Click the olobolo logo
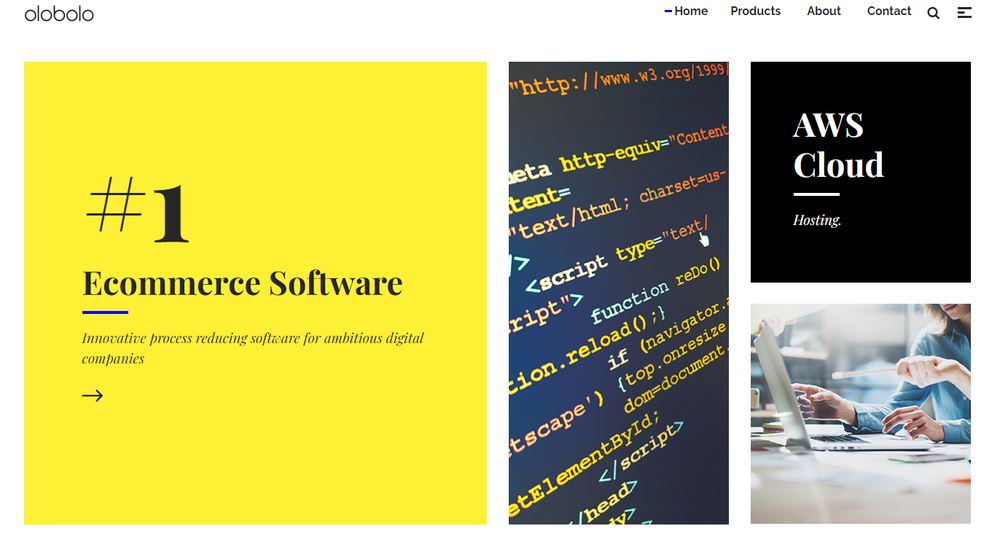The image size is (1000, 536). [x=59, y=13]
